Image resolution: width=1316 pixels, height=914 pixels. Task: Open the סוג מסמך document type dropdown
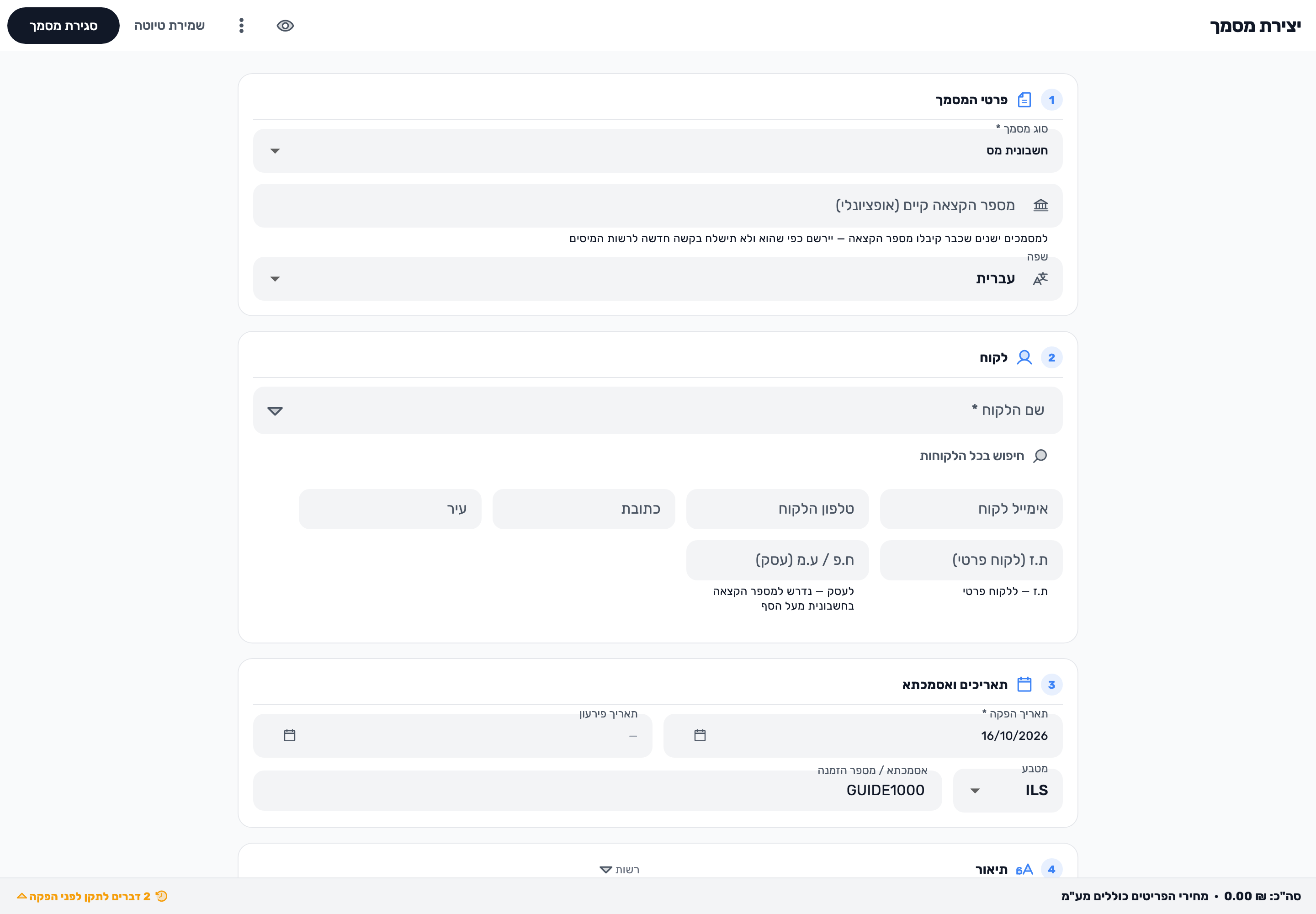[x=658, y=151]
